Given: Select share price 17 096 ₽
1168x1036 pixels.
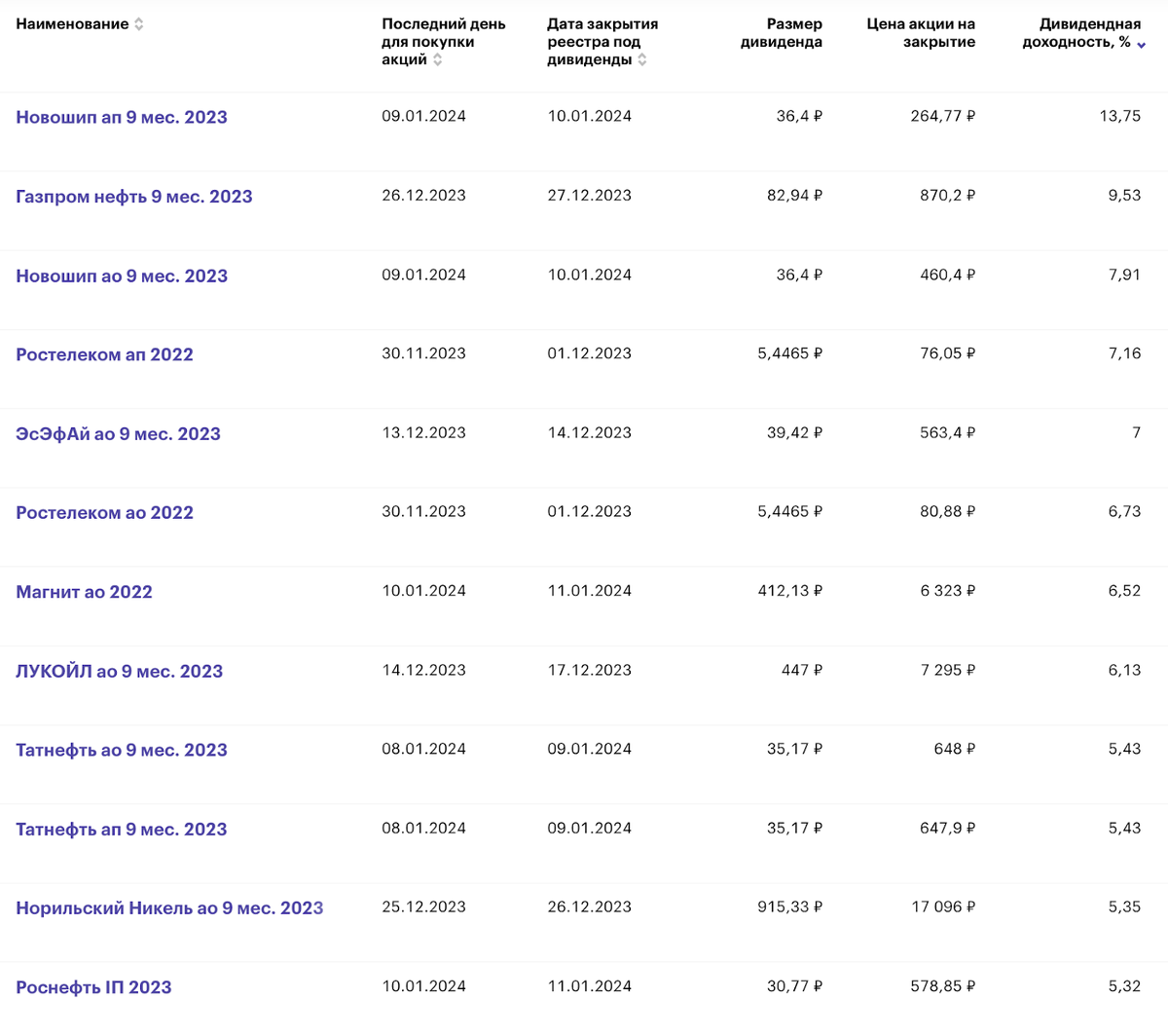Looking at the screenshot, I should pos(943,906).
